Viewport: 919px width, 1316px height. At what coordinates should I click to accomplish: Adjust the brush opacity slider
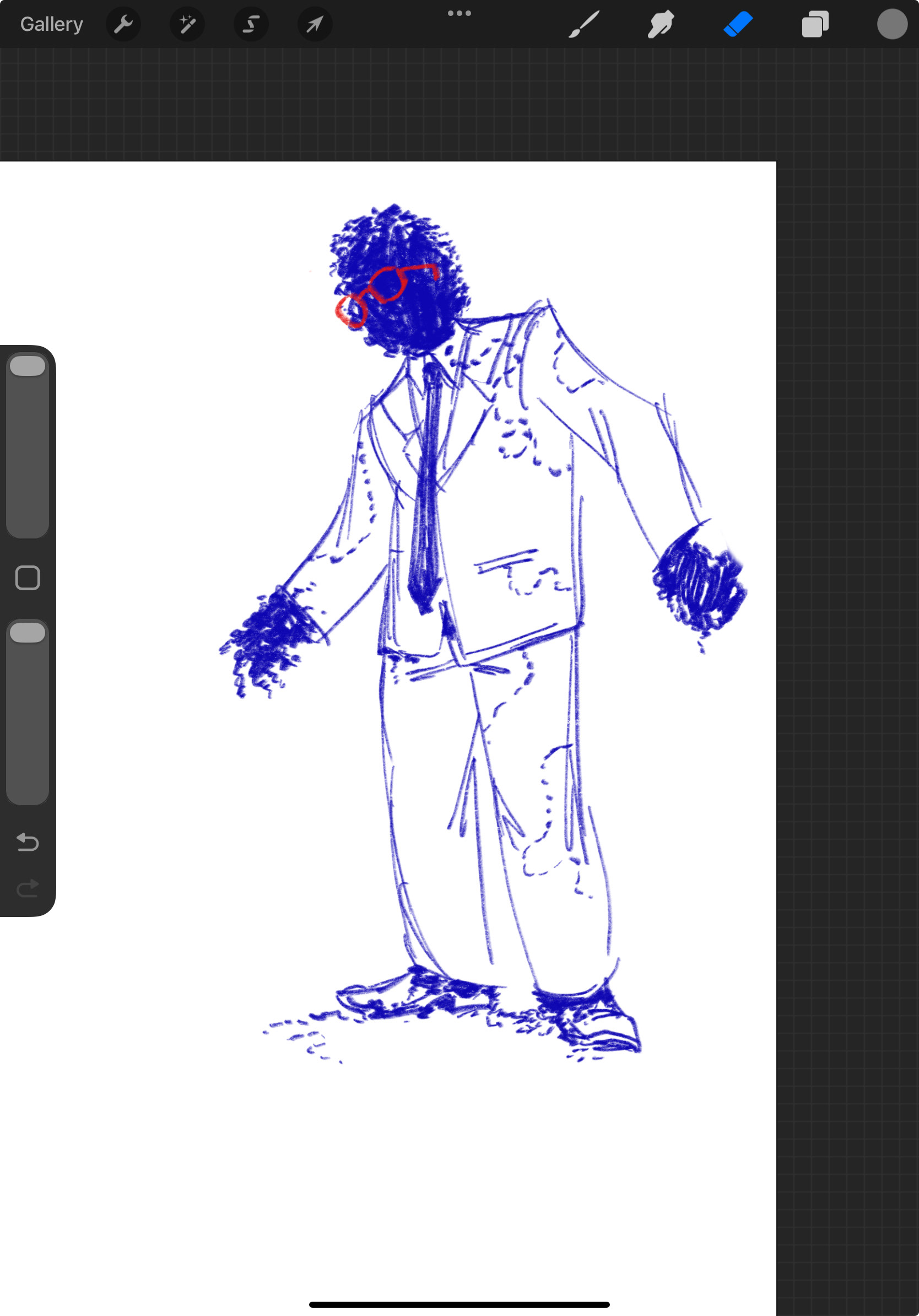tap(28, 712)
